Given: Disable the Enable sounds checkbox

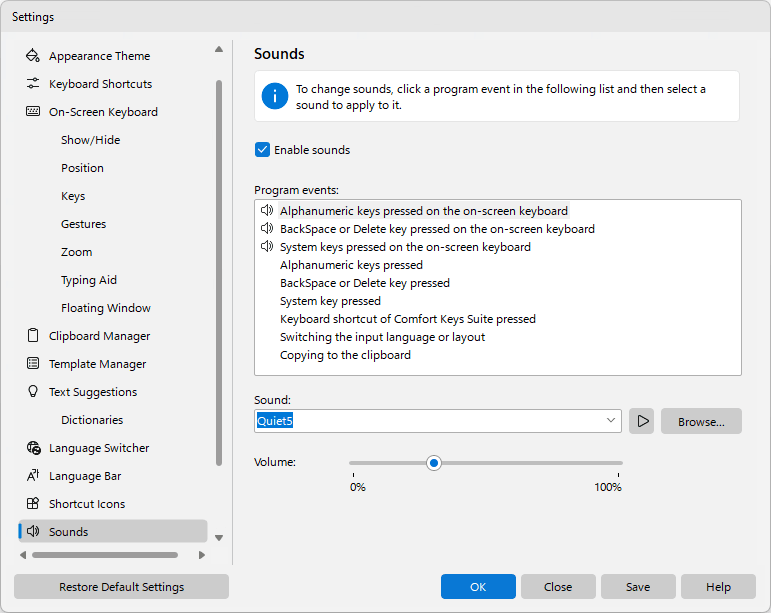Looking at the screenshot, I should point(262,150).
